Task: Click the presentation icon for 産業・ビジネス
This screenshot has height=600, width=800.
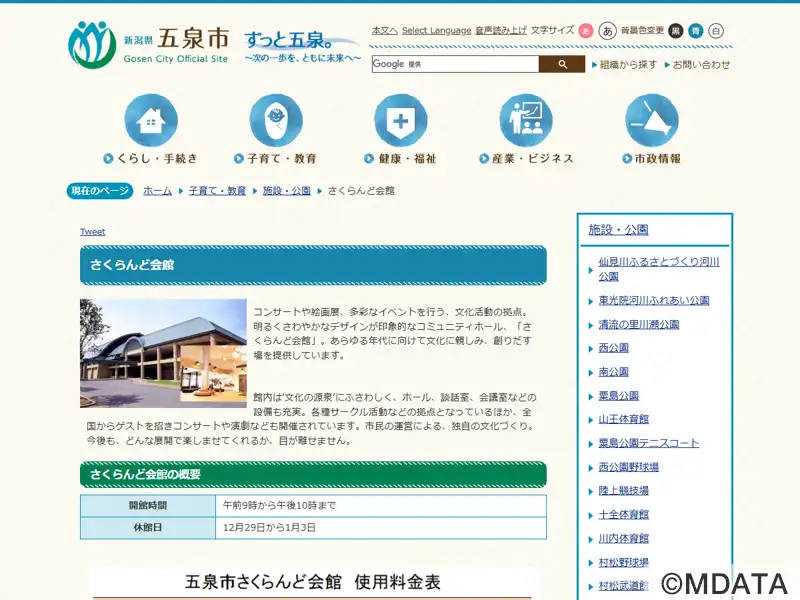Action: [526, 120]
